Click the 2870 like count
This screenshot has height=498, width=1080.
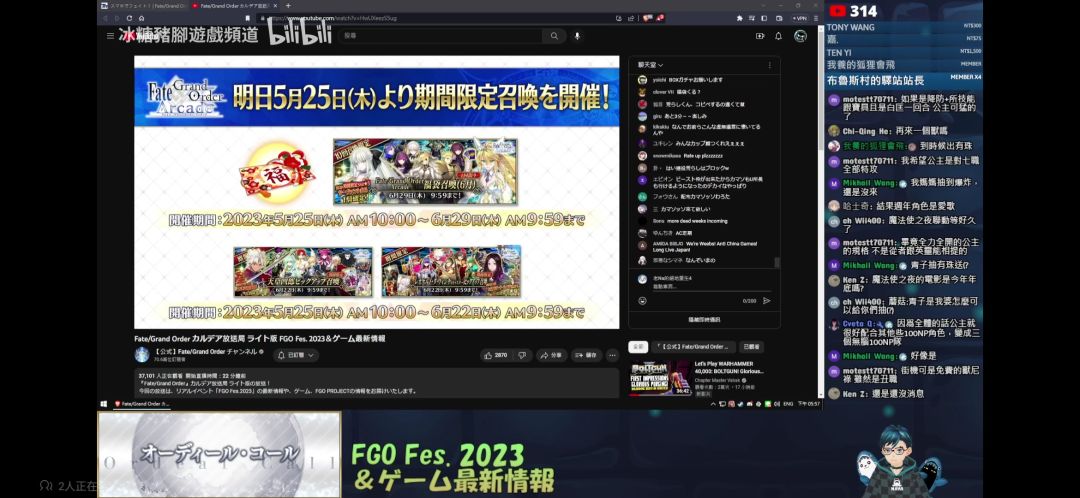click(501, 355)
